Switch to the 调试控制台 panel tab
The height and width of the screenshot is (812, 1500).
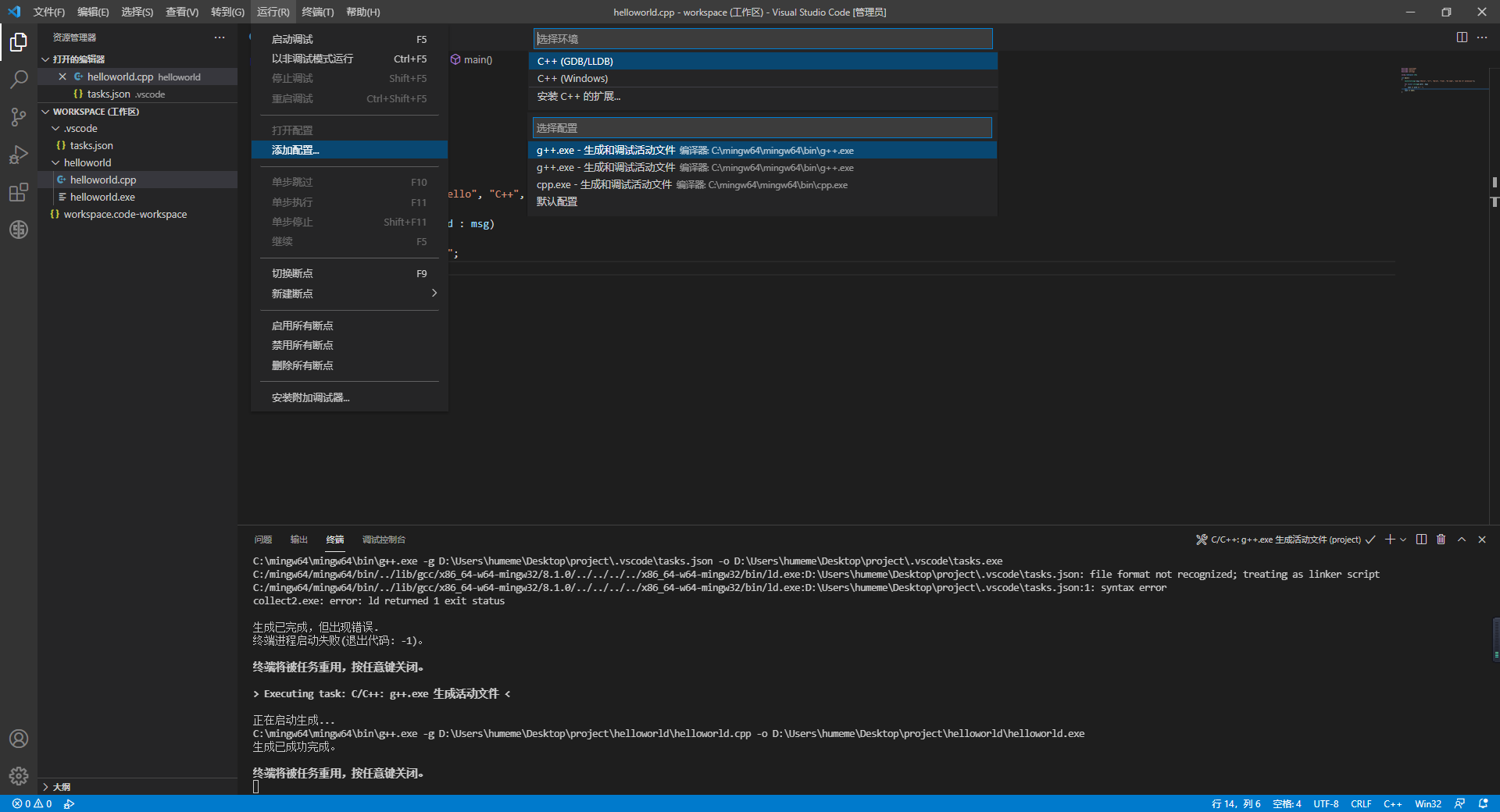[384, 540]
